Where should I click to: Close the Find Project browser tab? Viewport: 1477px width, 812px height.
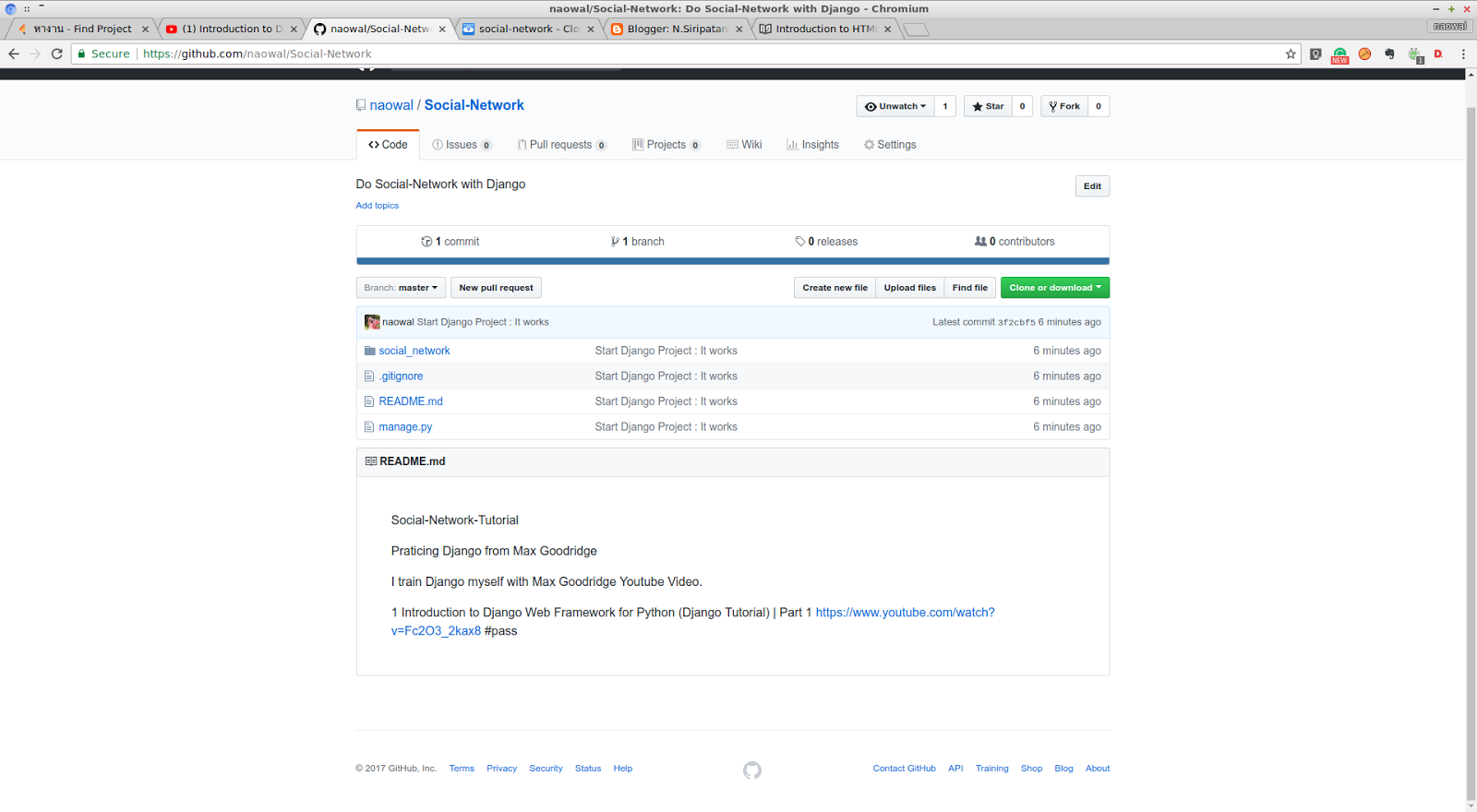(x=145, y=30)
